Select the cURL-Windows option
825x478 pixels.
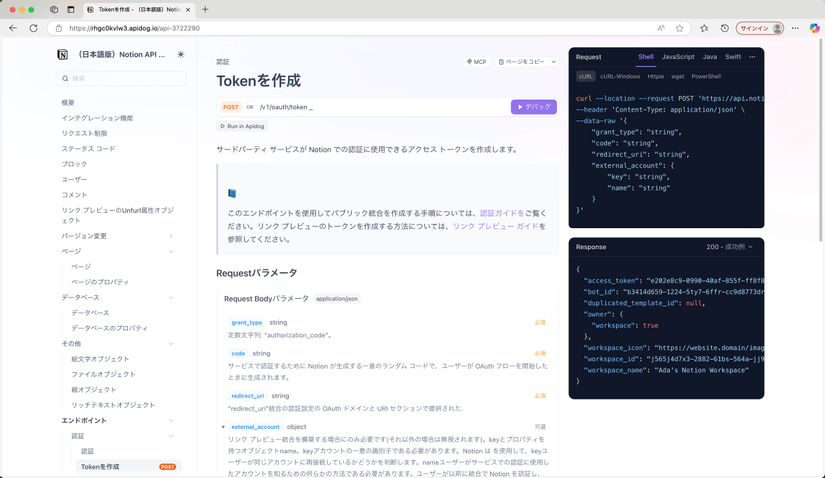[x=620, y=76]
